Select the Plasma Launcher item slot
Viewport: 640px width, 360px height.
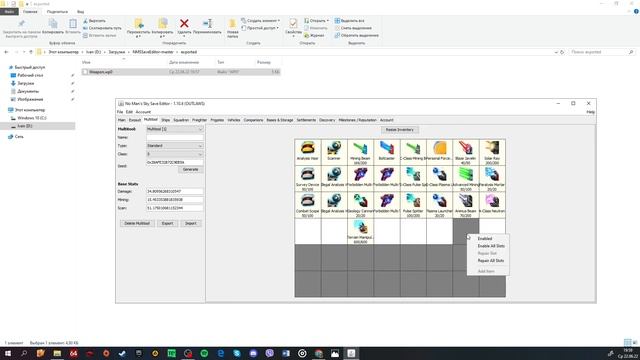(x=439, y=205)
